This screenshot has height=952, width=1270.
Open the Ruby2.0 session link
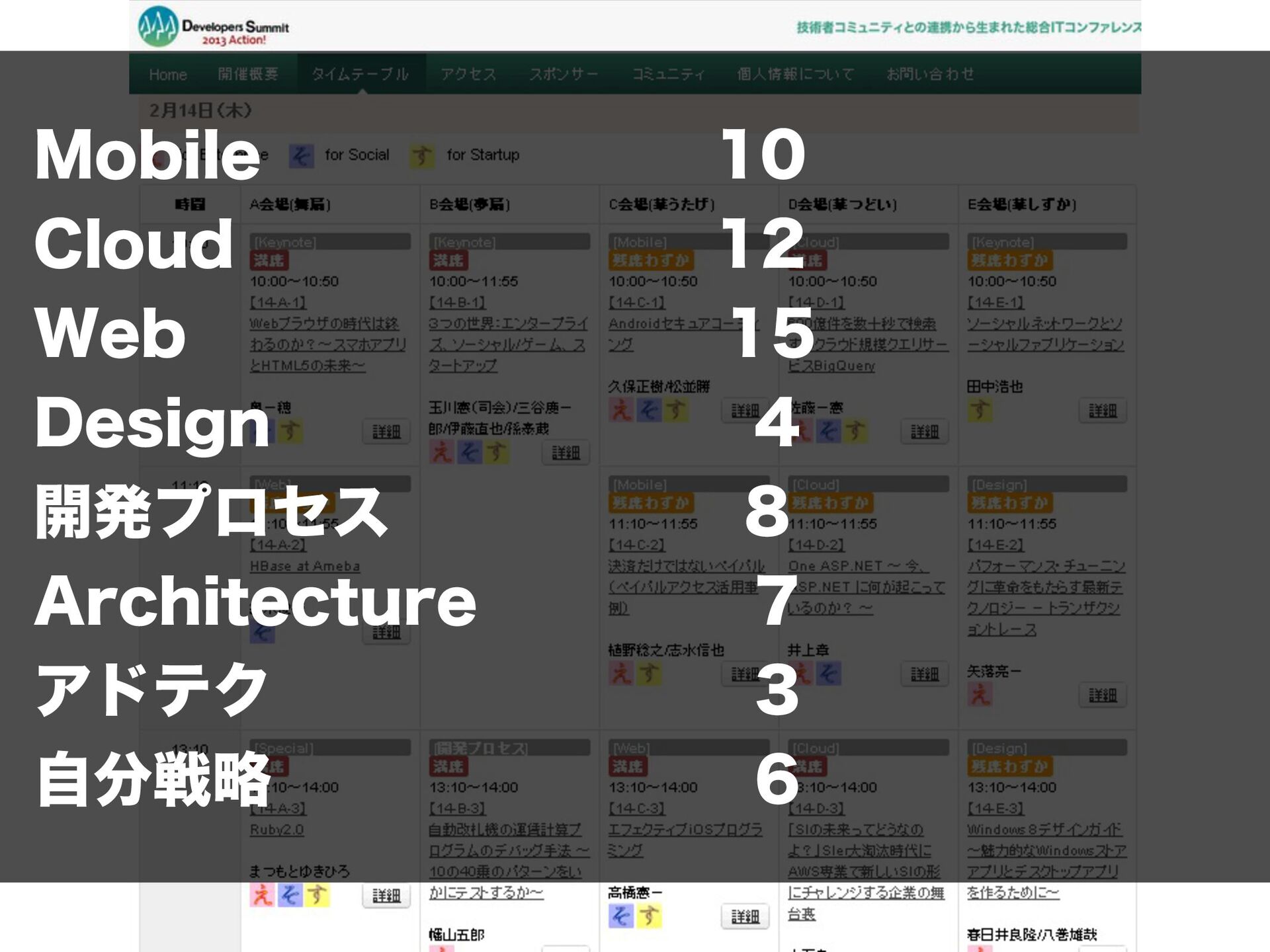pyautogui.click(x=276, y=829)
